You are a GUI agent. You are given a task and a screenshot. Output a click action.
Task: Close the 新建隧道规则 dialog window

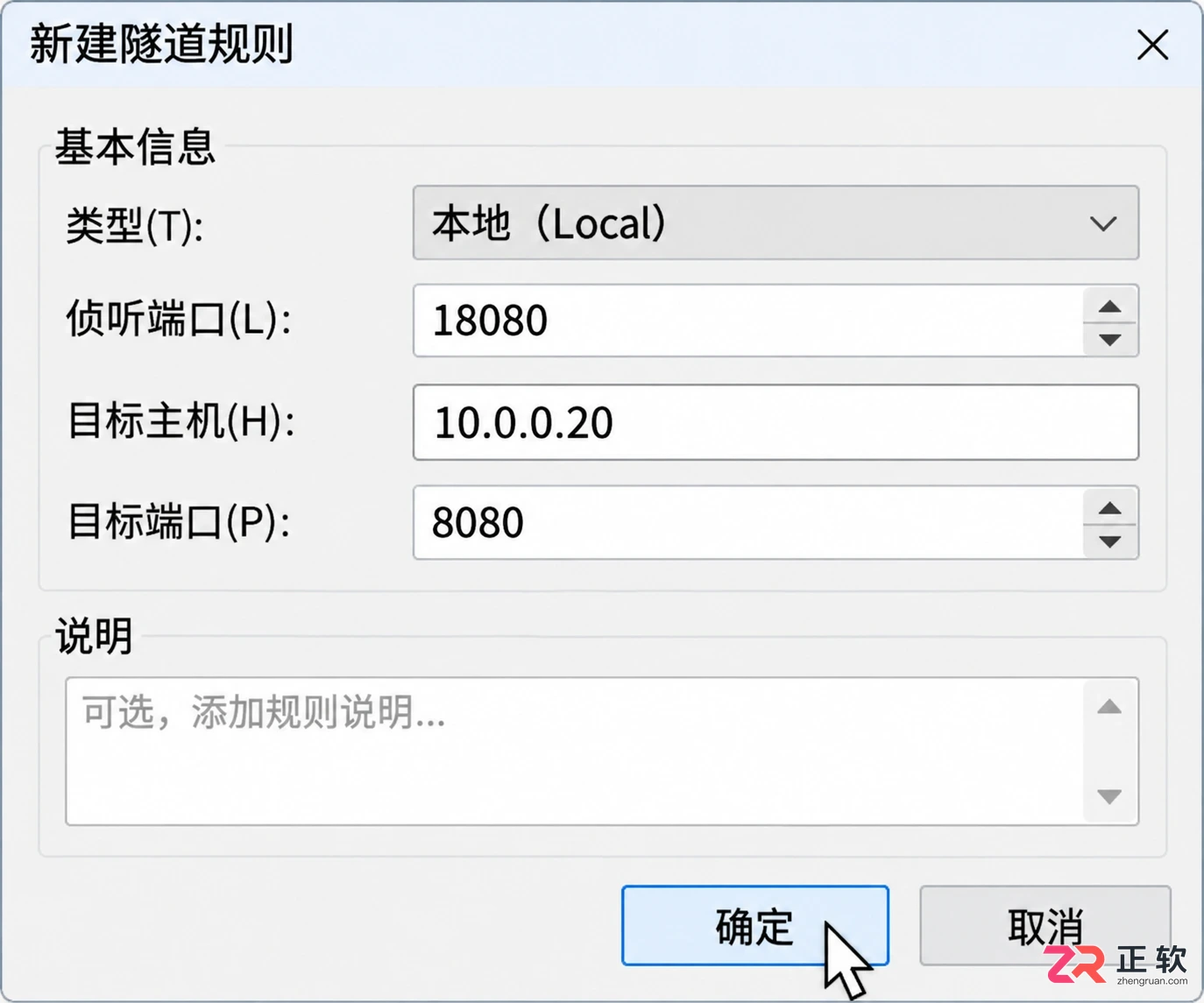(1152, 44)
